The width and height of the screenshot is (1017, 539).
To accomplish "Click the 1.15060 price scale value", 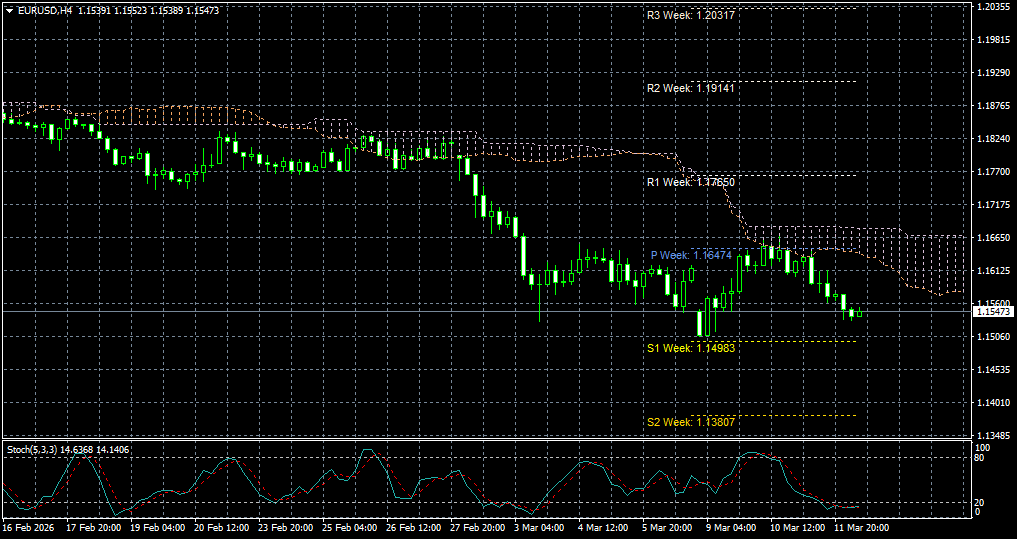I will (x=994, y=337).
